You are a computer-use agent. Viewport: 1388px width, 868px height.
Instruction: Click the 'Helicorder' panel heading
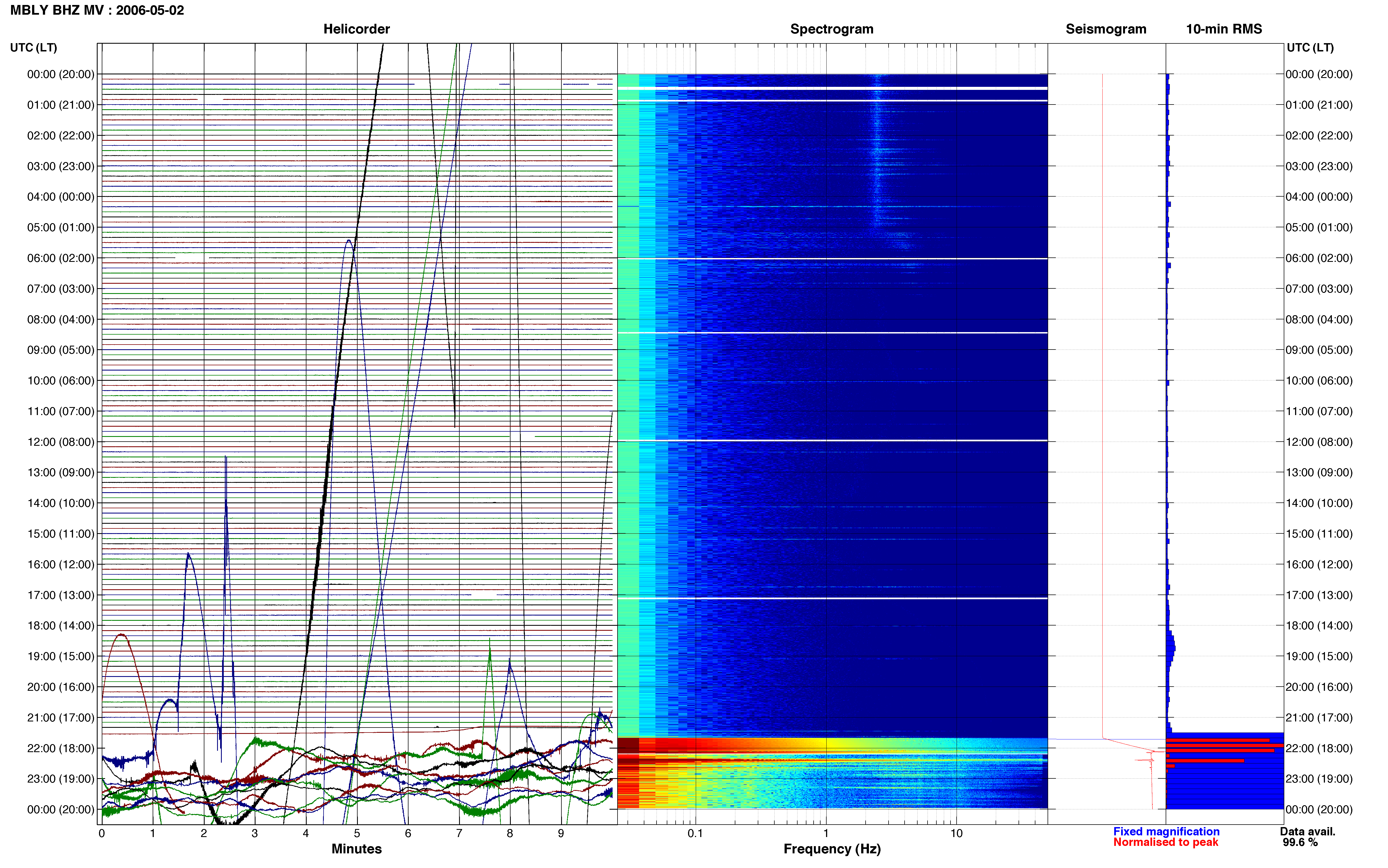pyautogui.click(x=356, y=29)
